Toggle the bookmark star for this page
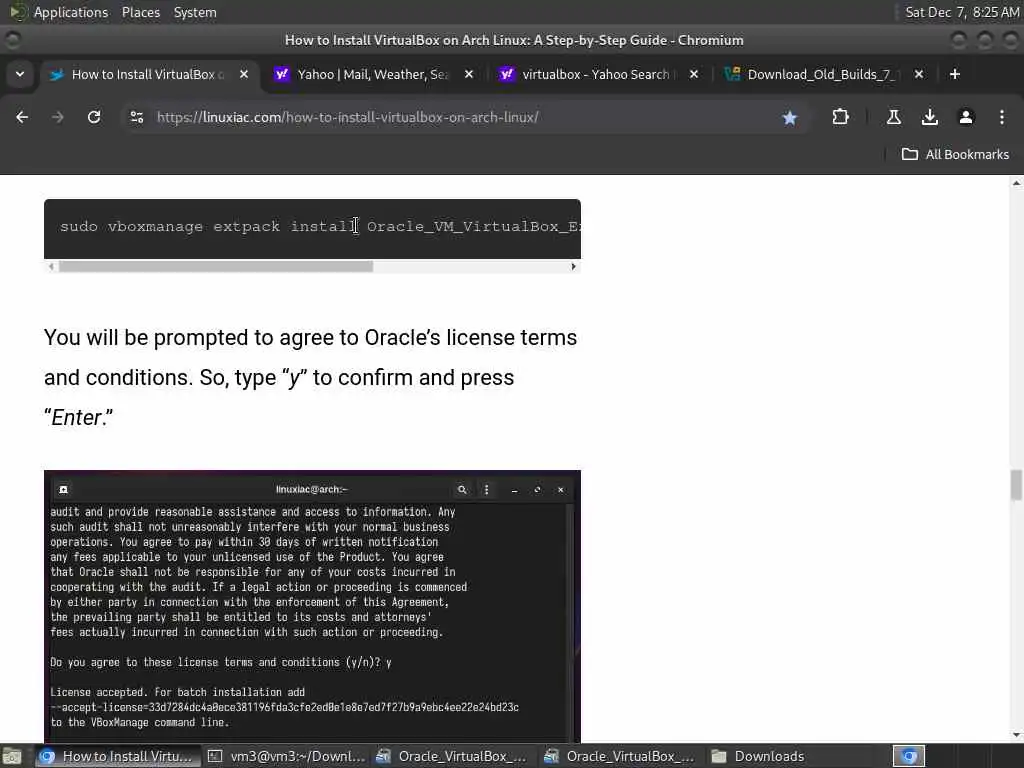The image size is (1024, 768). pyautogui.click(x=790, y=118)
